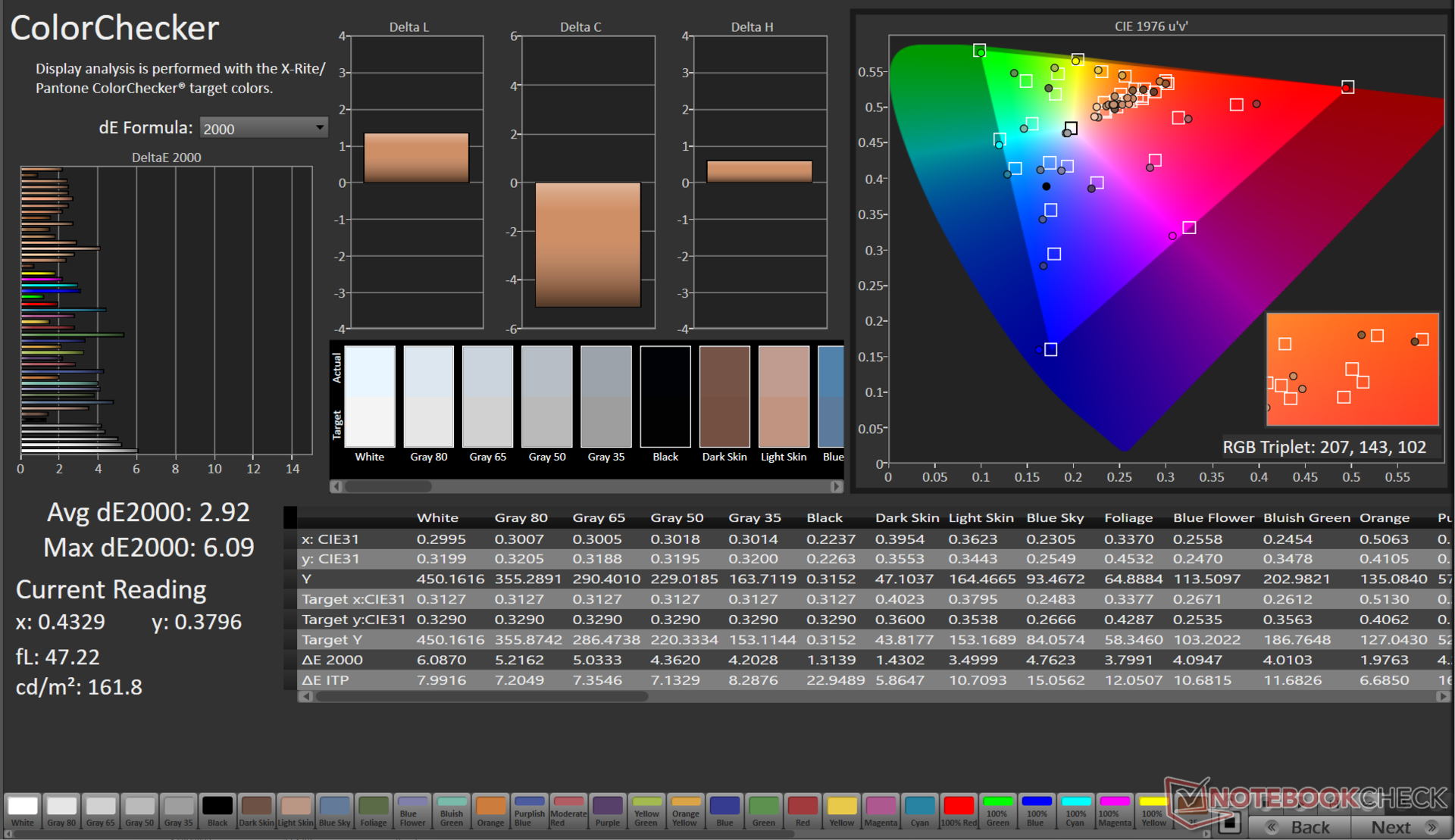Click right arrow of swatch comparison scrollbar
This screenshot has height=840, width=1455.
click(x=837, y=486)
